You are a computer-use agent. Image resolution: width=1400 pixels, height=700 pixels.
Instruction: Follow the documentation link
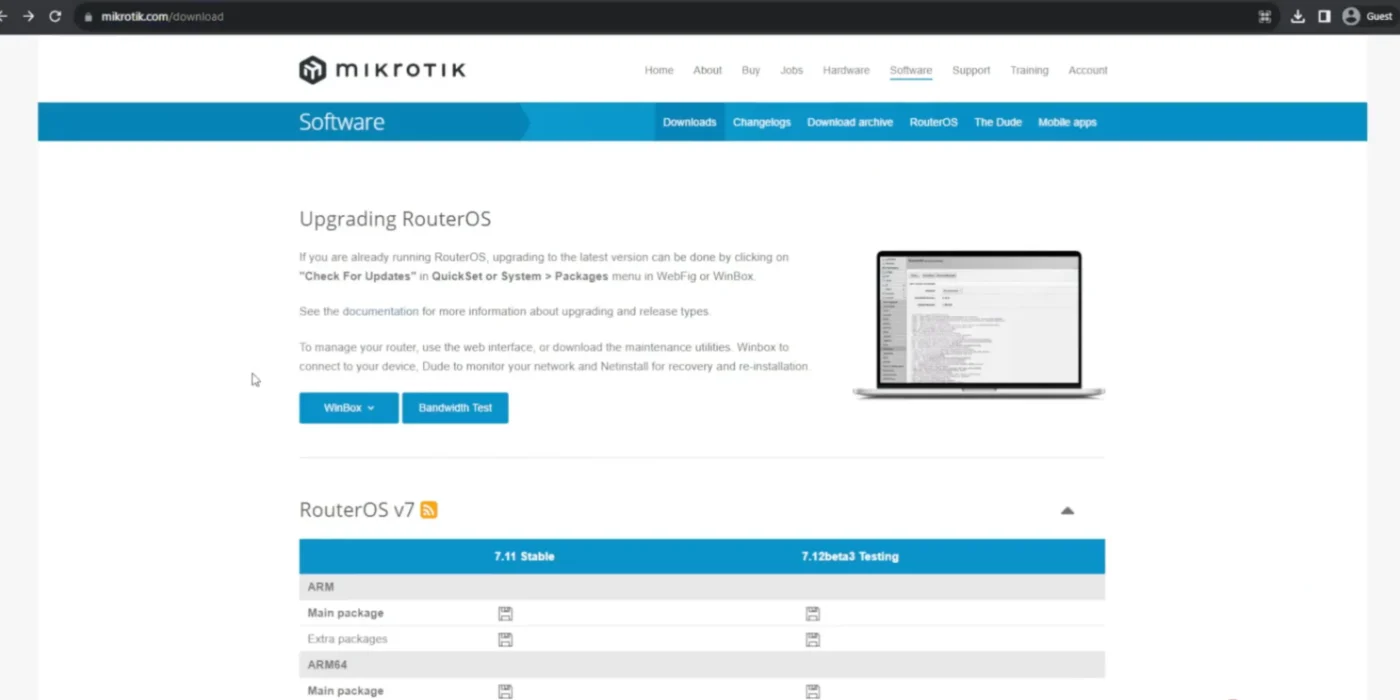tap(380, 312)
